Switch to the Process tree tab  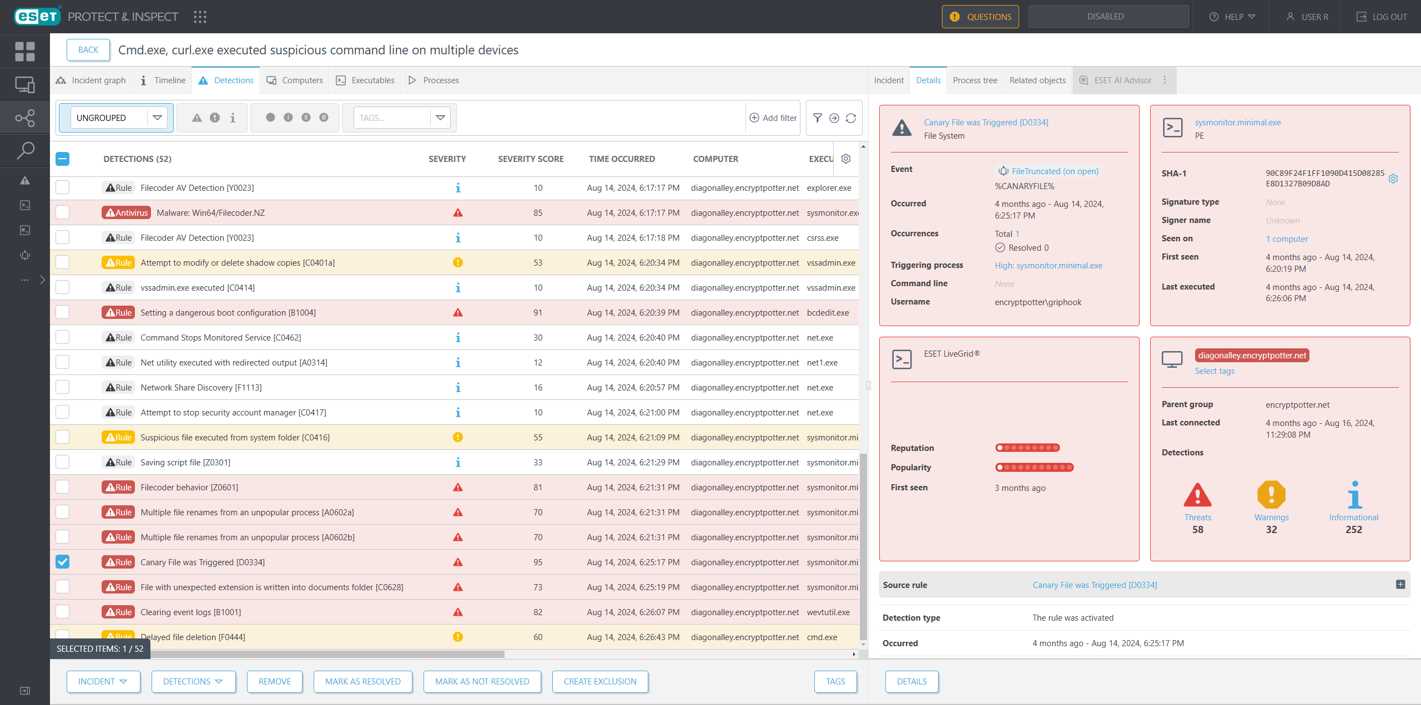click(x=974, y=80)
